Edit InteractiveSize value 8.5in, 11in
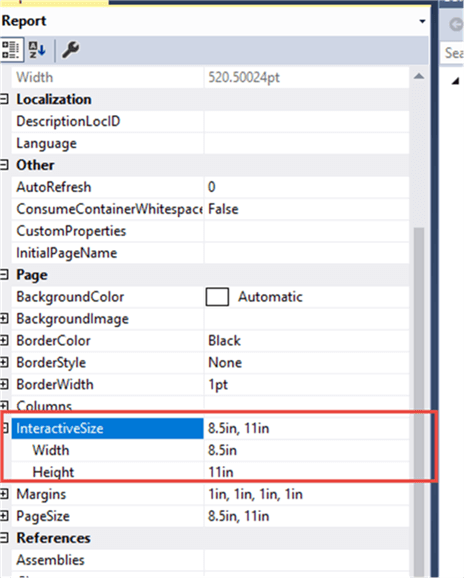Image resolution: width=464 pixels, height=578 pixels. click(x=307, y=428)
